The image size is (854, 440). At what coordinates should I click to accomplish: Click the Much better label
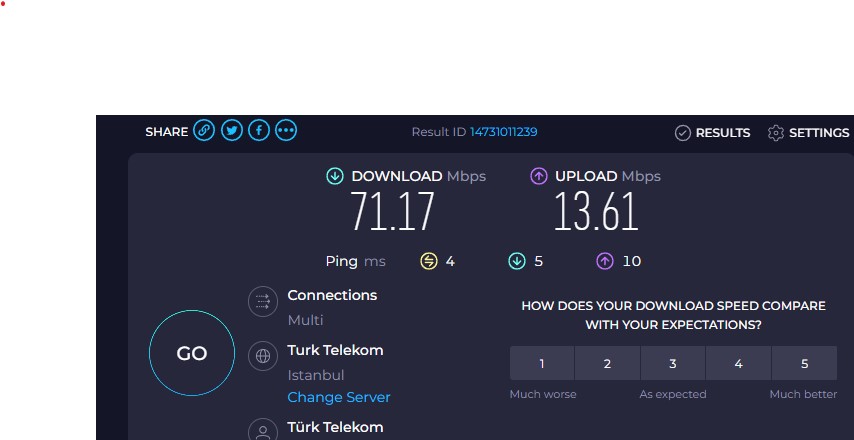tap(803, 394)
